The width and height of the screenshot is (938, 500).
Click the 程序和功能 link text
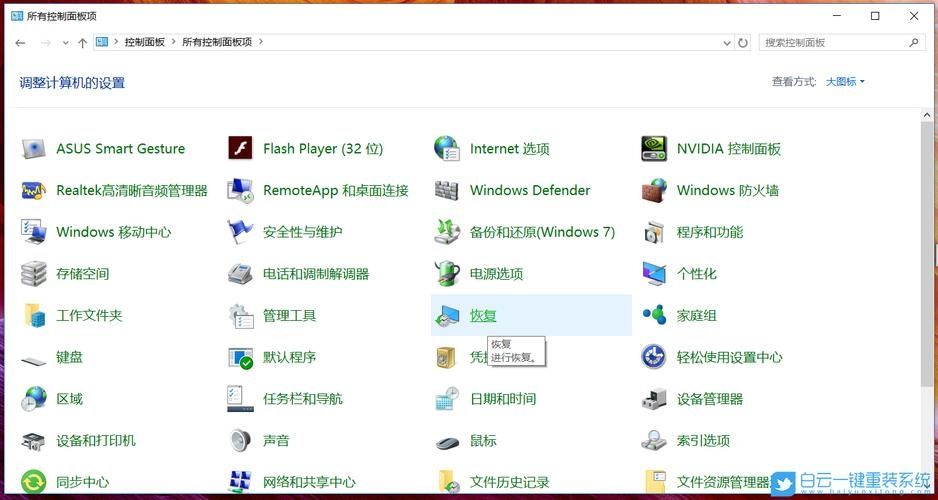pos(709,232)
